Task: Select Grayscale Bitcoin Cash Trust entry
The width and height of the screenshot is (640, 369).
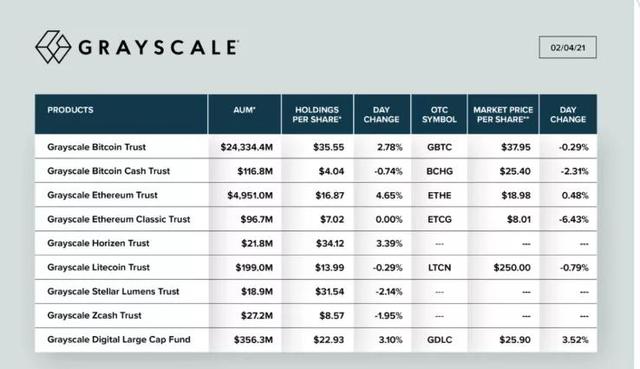Action: (x=316, y=171)
